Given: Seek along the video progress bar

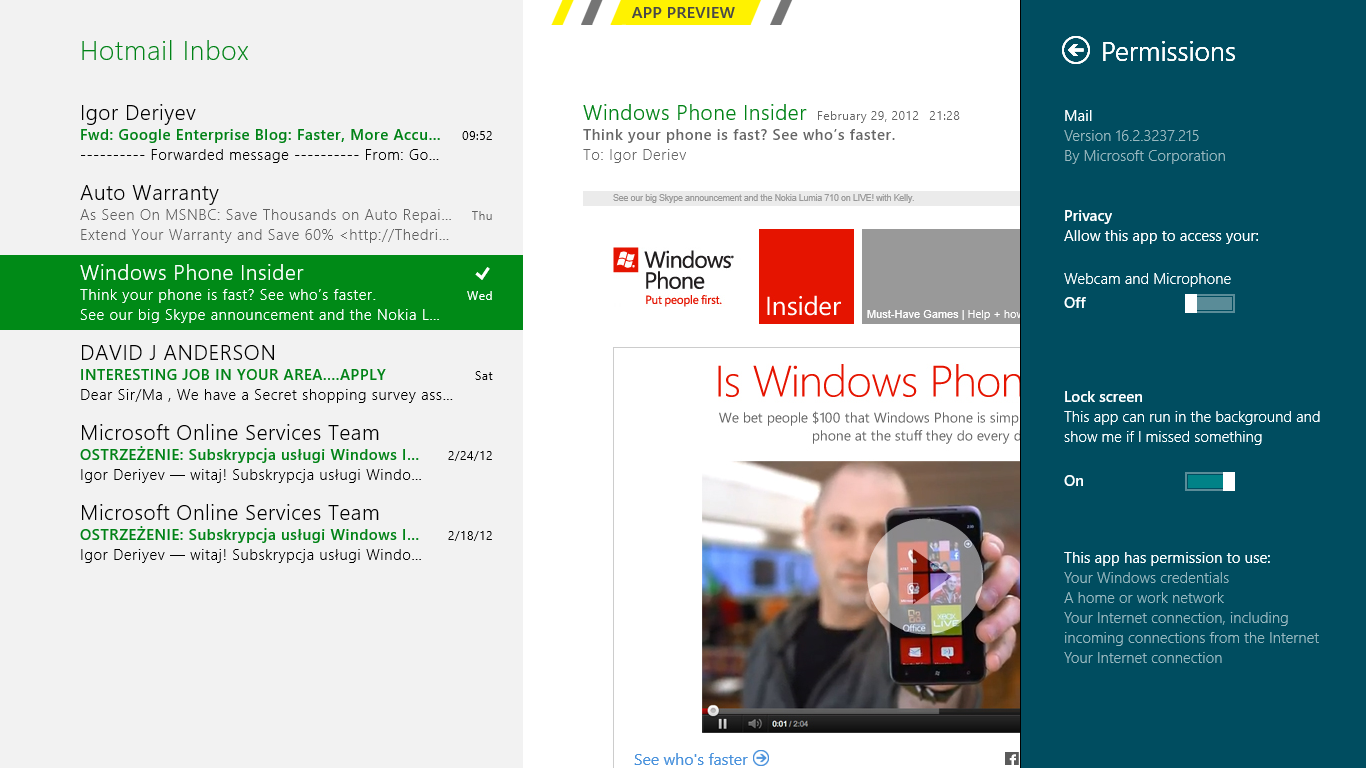Looking at the screenshot, I should coord(861,711).
